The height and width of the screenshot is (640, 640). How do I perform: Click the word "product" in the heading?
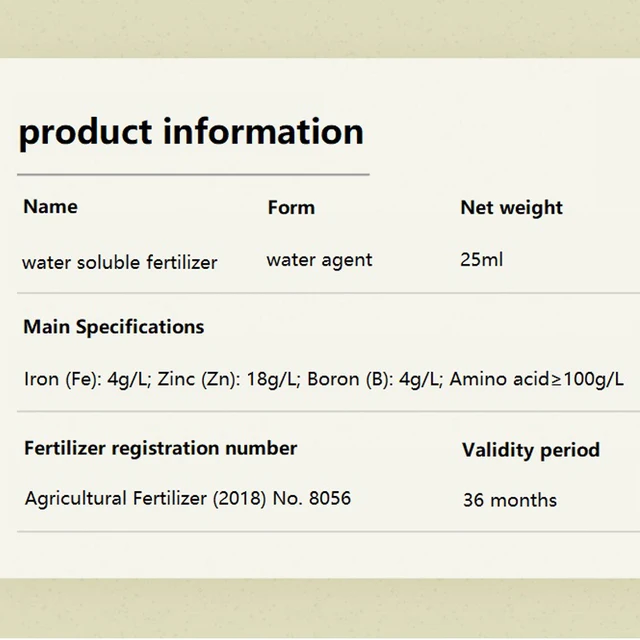point(85,132)
